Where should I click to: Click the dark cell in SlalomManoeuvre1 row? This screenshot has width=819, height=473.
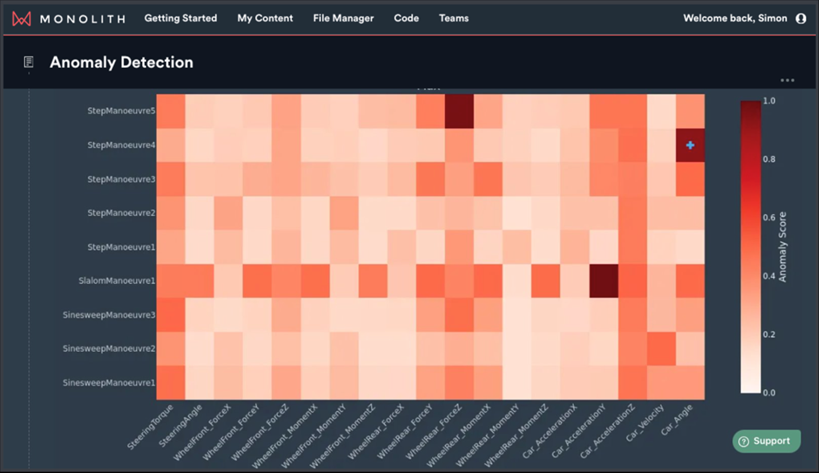603,281
